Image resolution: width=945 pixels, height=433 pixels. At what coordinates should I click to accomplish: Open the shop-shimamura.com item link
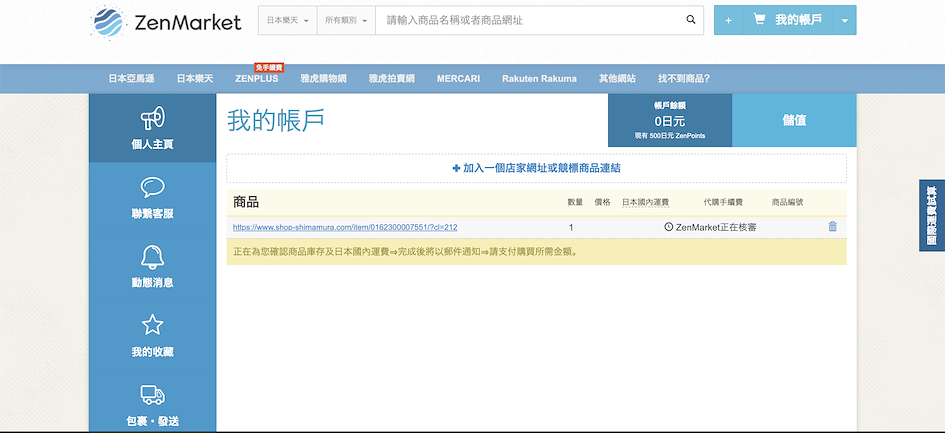(x=345, y=227)
